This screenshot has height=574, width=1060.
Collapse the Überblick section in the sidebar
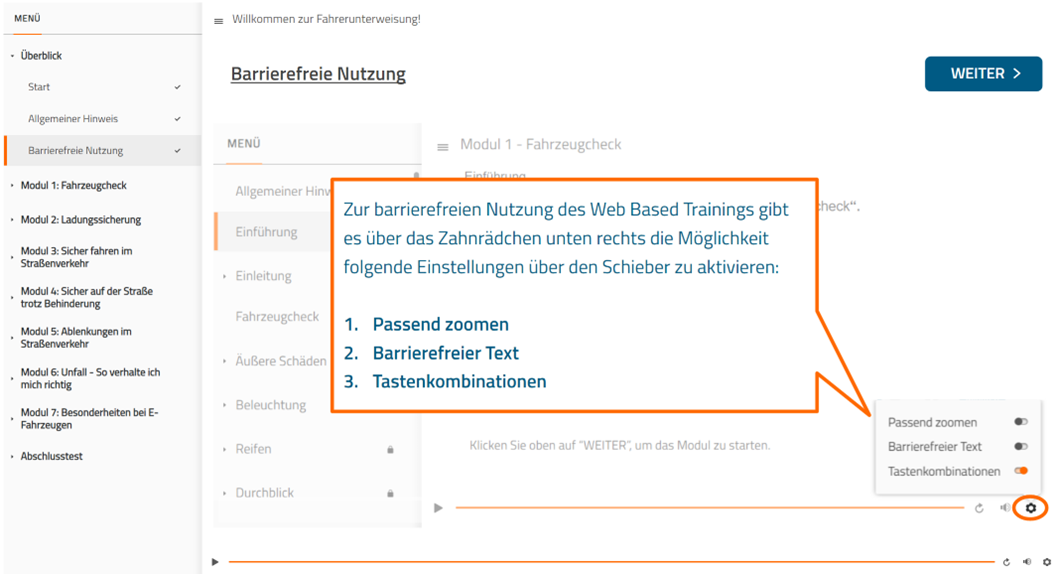pos(41,56)
